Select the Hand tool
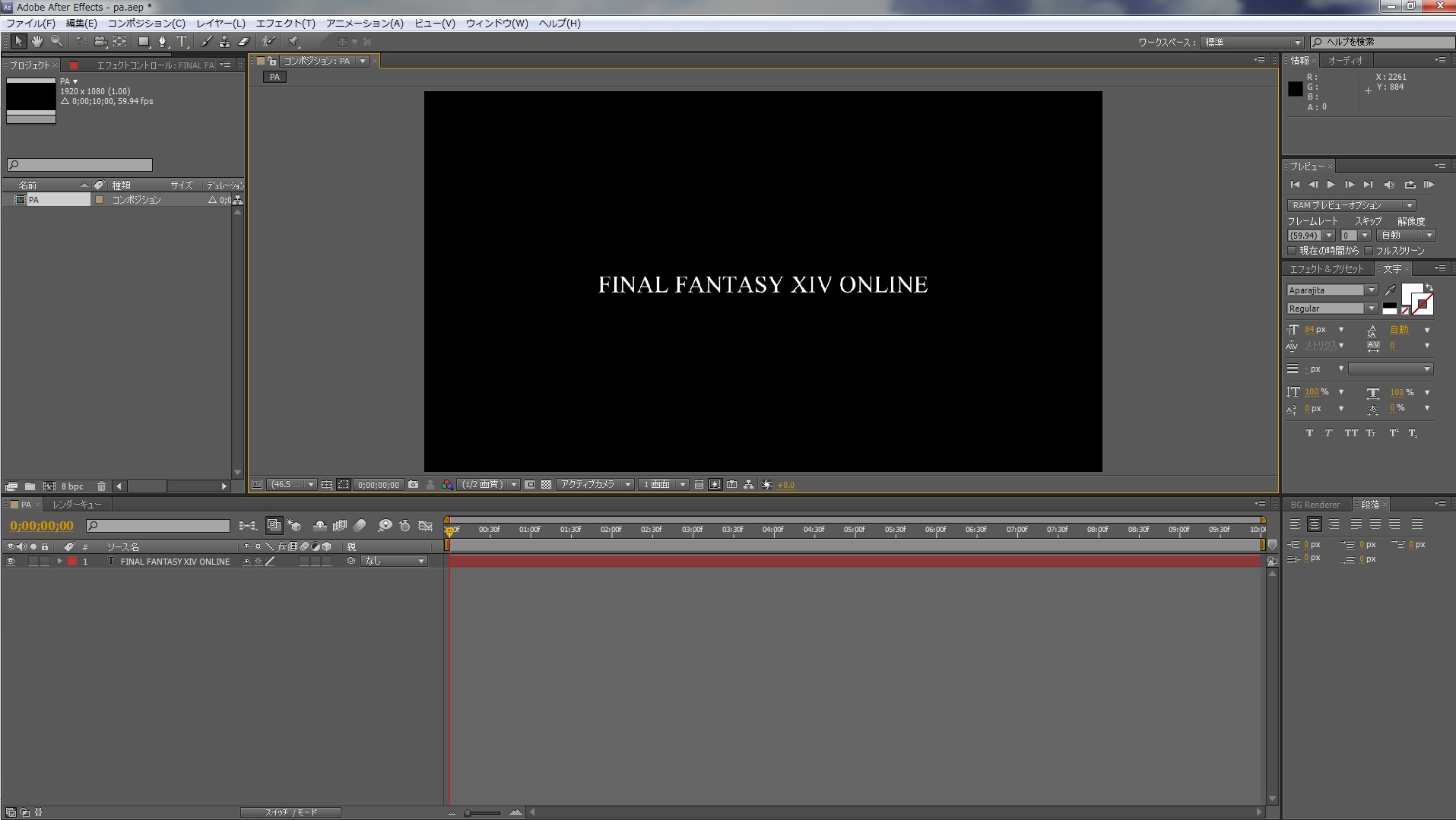1456x820 pixels. pyautogui.click(x=37, y=42)
